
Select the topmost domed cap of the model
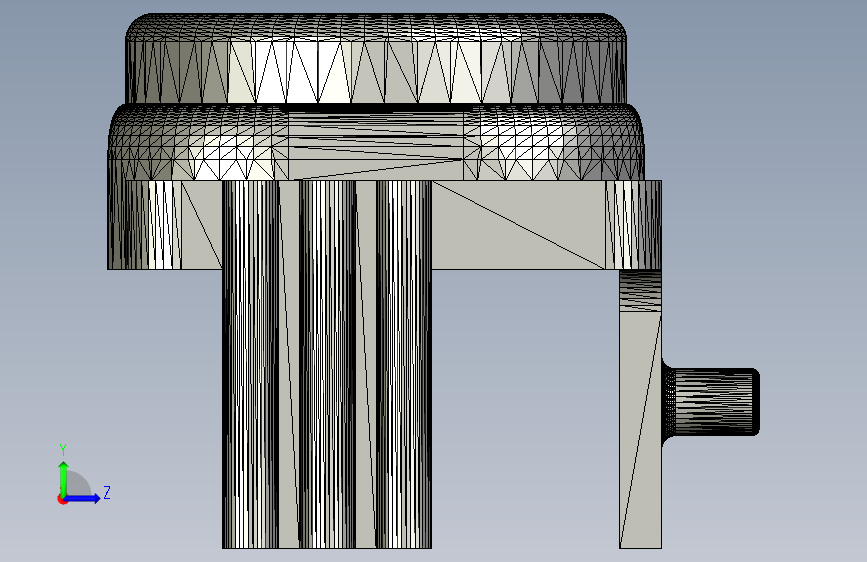click(x=376, y=58)
